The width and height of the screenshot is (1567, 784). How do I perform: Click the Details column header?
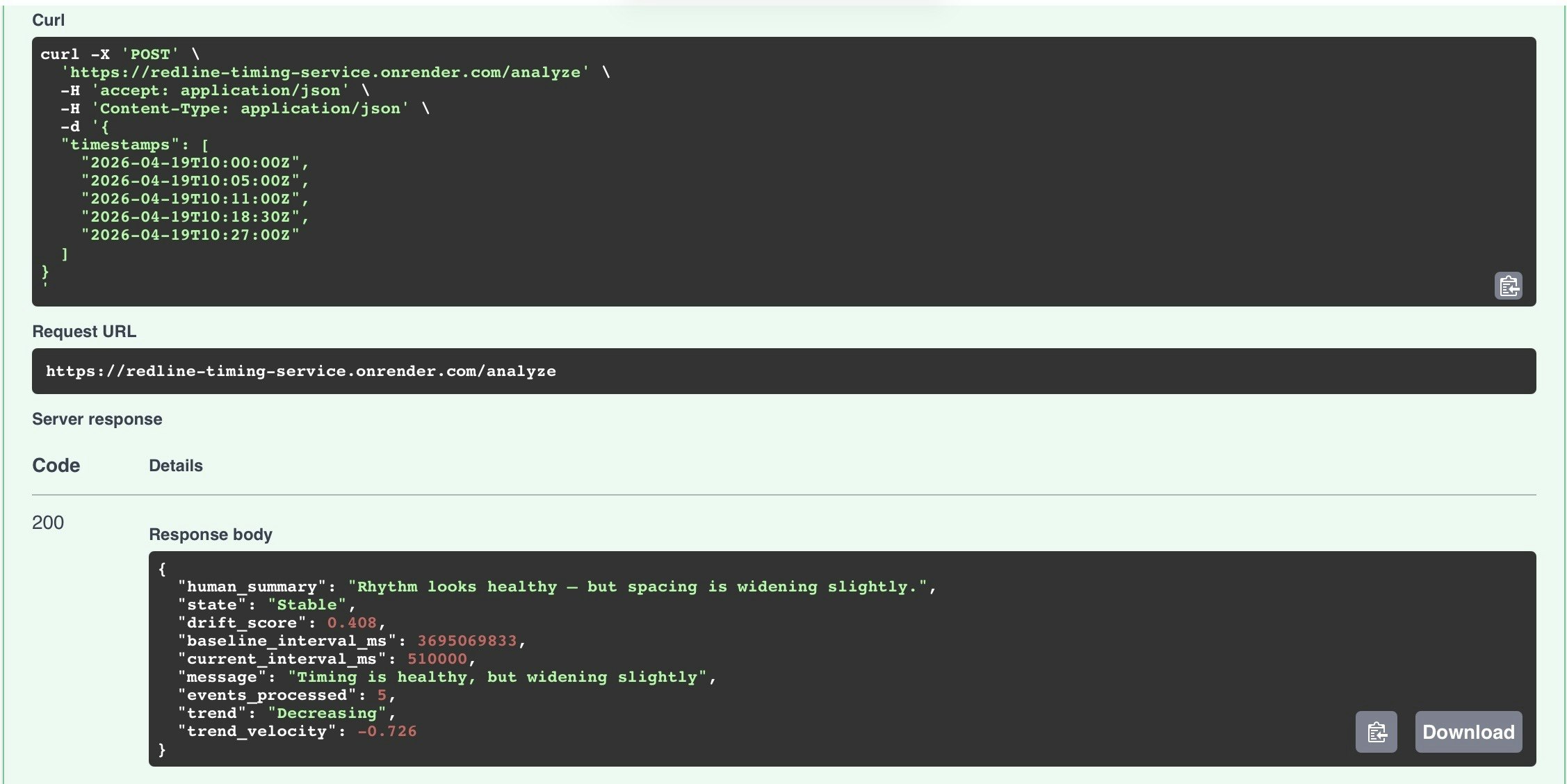[x=175, y=466]
